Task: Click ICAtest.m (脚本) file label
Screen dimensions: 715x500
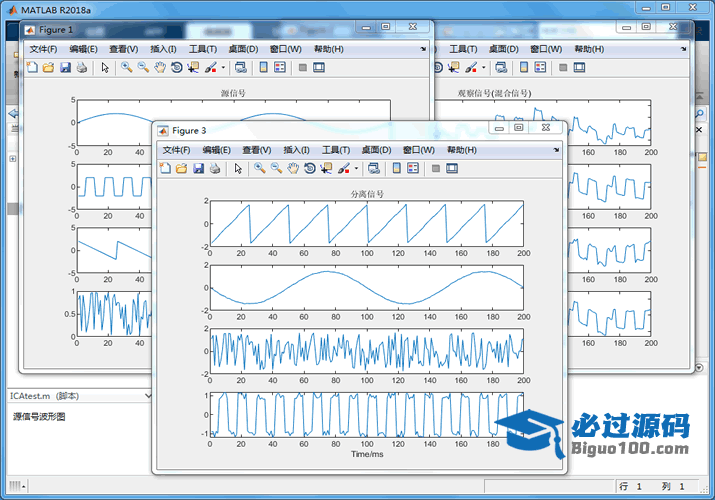Action: (x=44, y=396)
